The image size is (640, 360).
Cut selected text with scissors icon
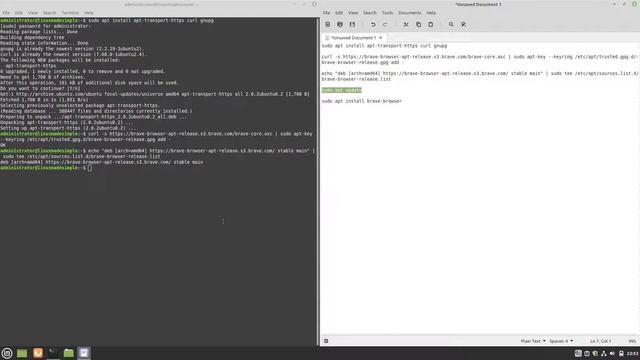click(406, 24)
